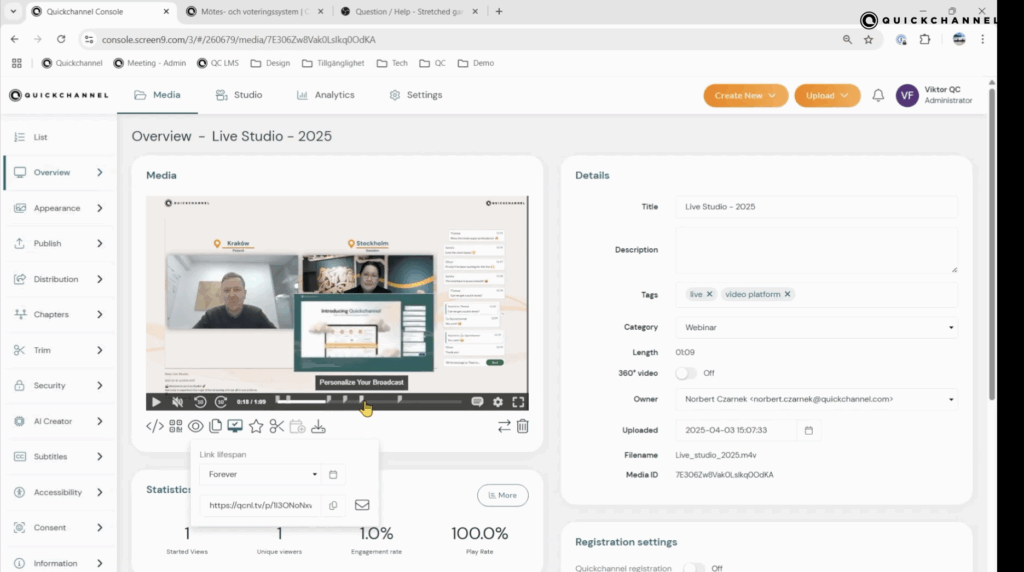Skip forward 30 seconds in video
1024x572 pixels.
[x=221, y=402]
